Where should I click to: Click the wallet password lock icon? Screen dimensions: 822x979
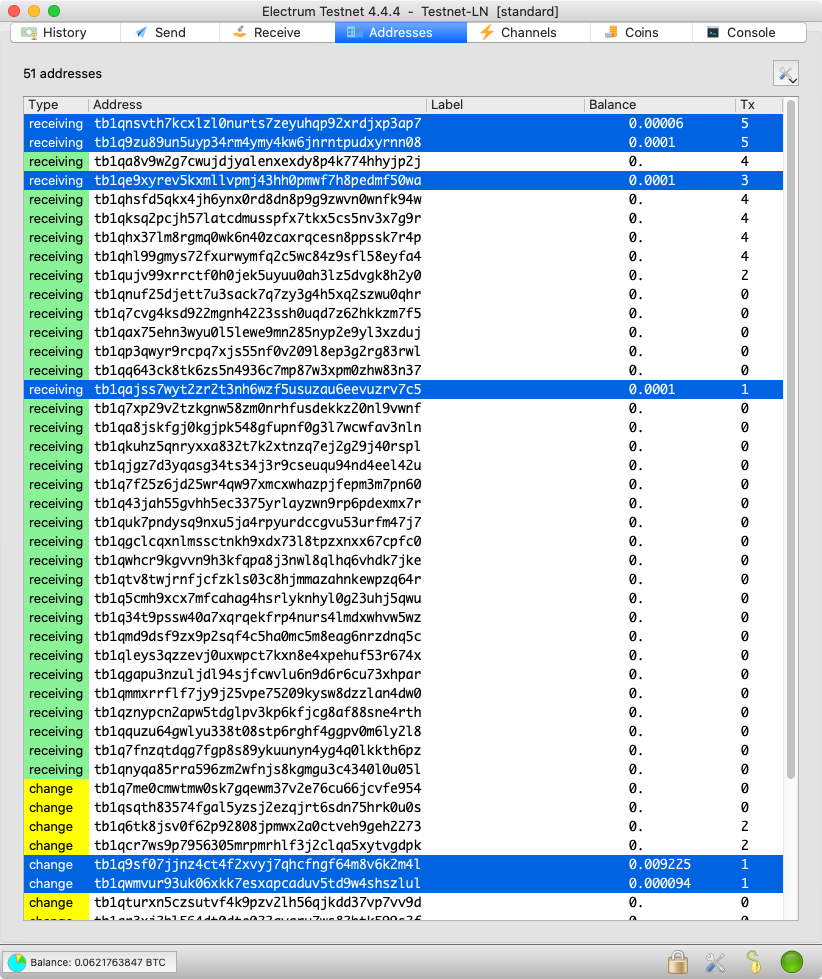coord(678,962)
